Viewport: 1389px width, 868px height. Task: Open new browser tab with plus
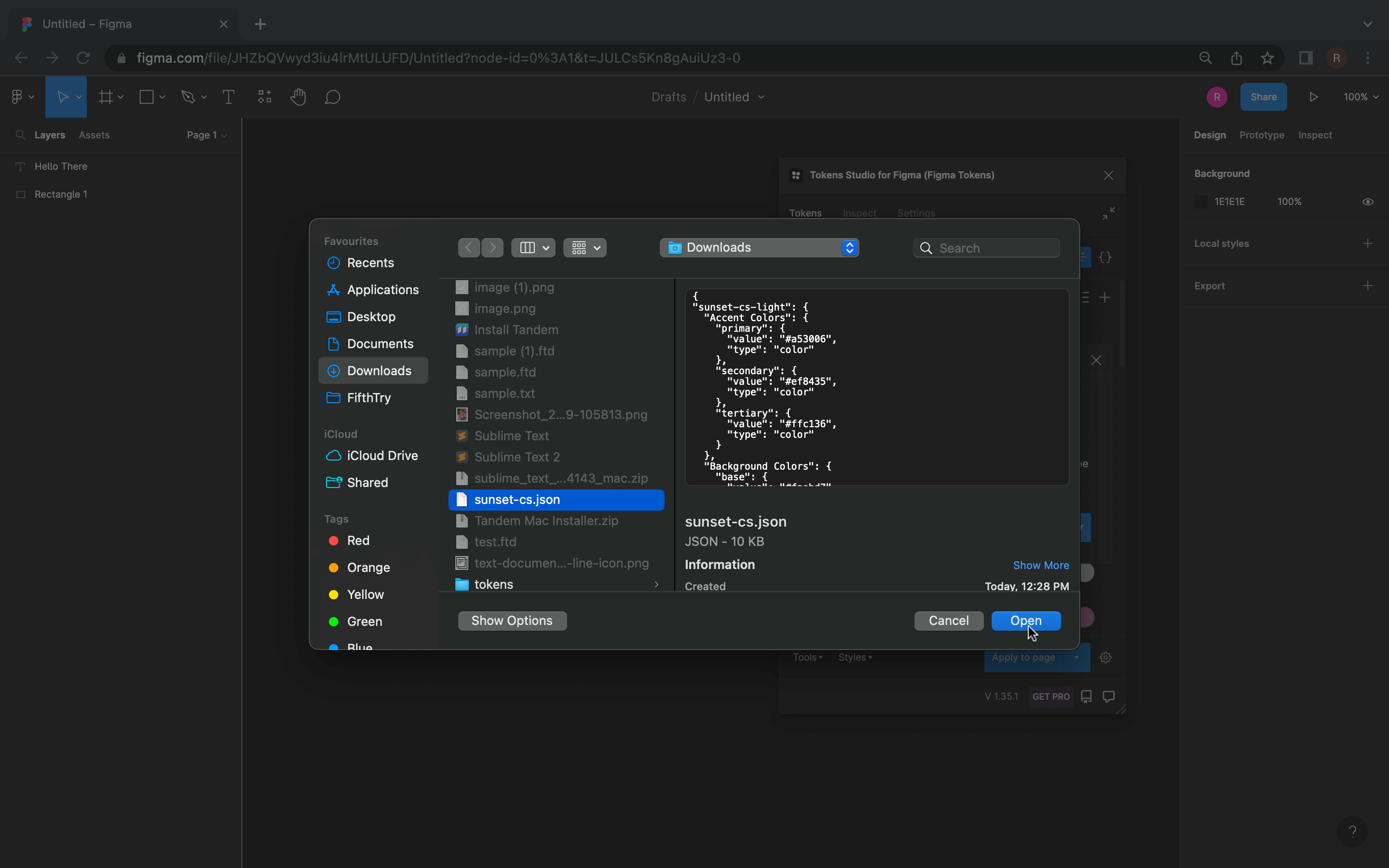260,24
